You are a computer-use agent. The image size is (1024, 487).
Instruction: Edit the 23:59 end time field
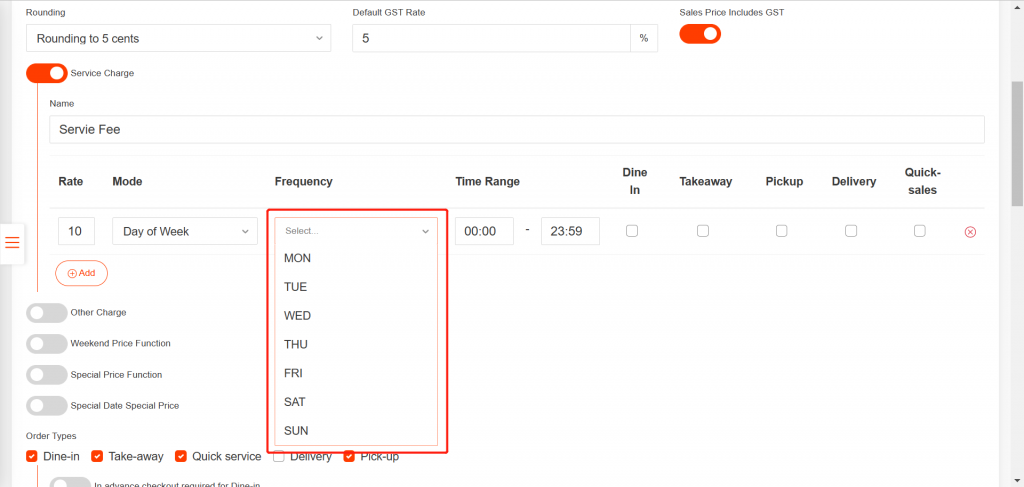(570, 231)
